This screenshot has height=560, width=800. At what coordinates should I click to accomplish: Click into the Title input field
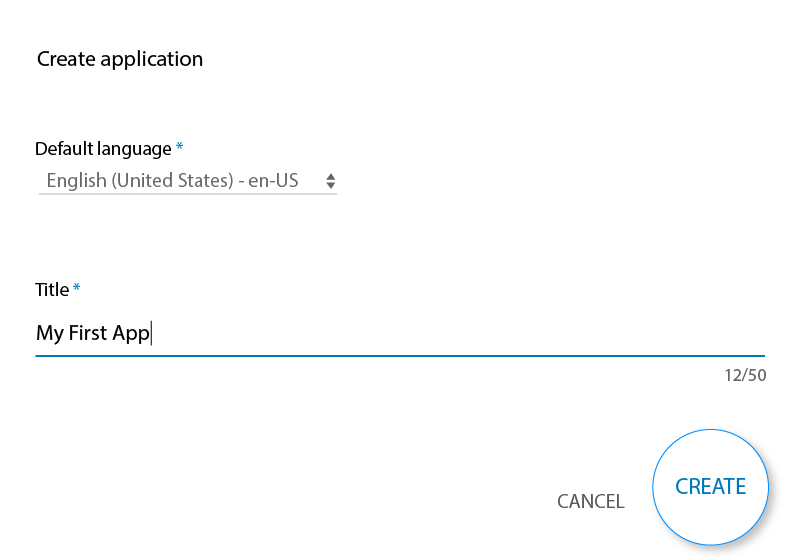tap(400, 333)
